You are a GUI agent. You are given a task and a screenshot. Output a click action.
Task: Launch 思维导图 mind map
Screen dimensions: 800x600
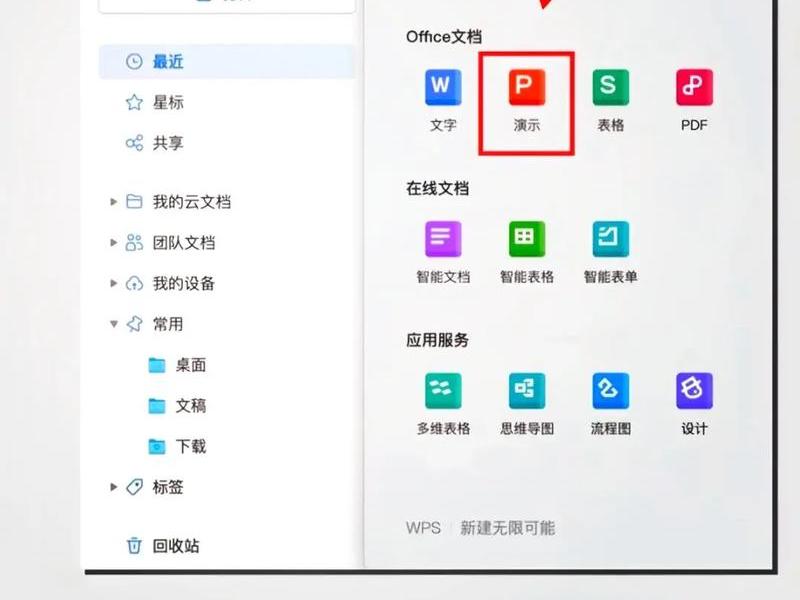pyautogui.click(x=527, y=391)
